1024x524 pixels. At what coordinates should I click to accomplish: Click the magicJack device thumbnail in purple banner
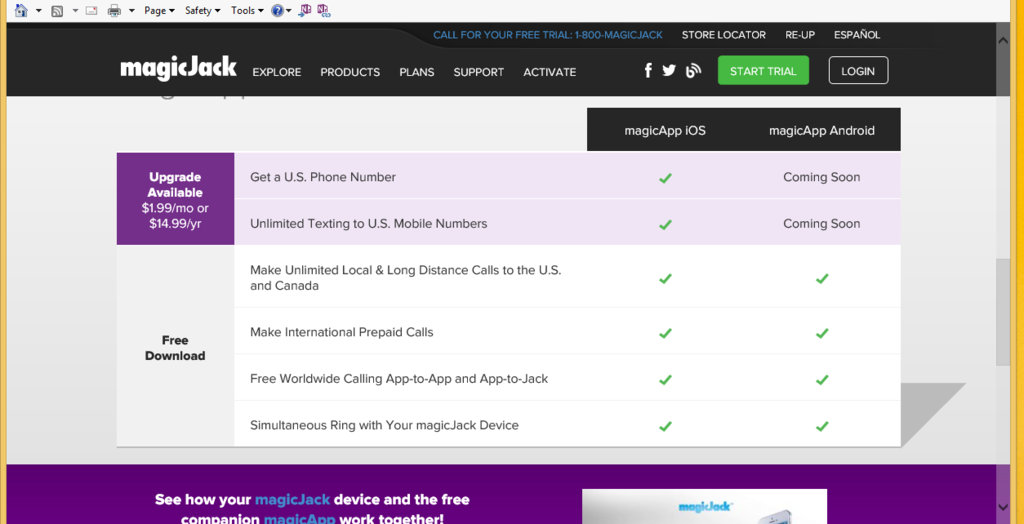pos(704,506)
